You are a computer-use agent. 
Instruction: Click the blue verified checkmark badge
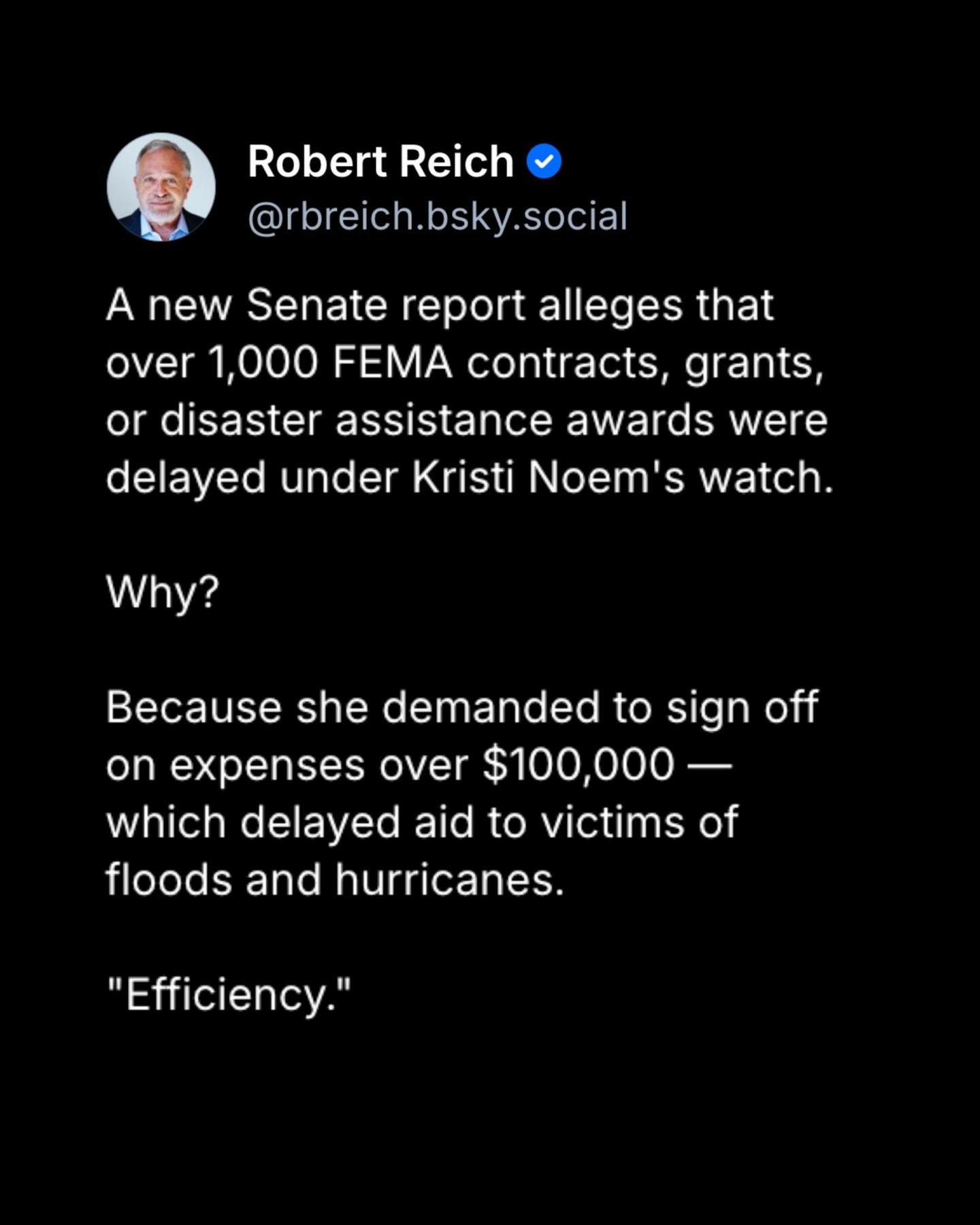544,162
